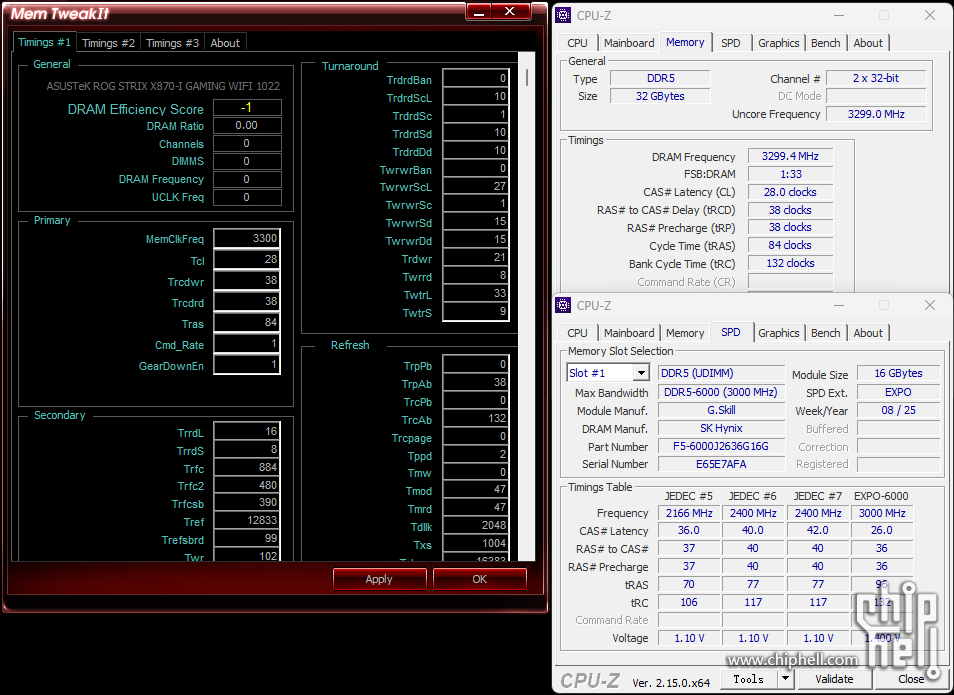Viewport: 954px width, 695px height.
Task: Focus the Tref field showing 12833
Action: point(247,521)
